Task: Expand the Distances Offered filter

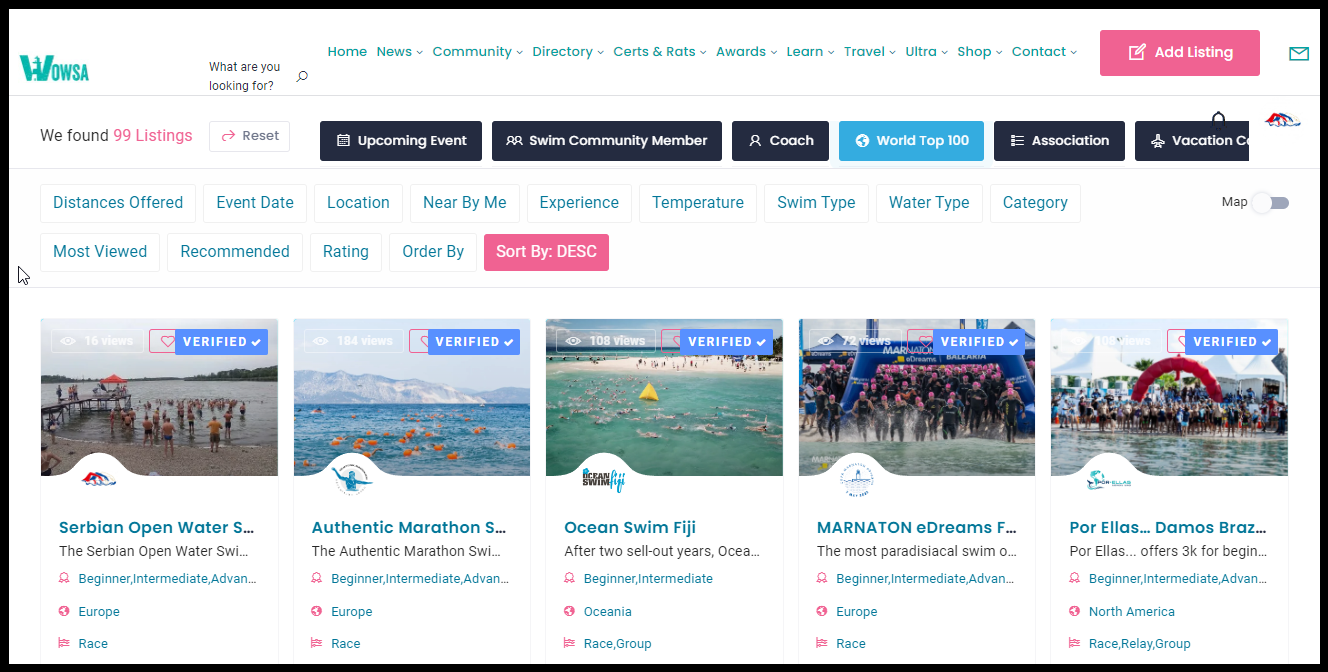Action: (118, 203)
